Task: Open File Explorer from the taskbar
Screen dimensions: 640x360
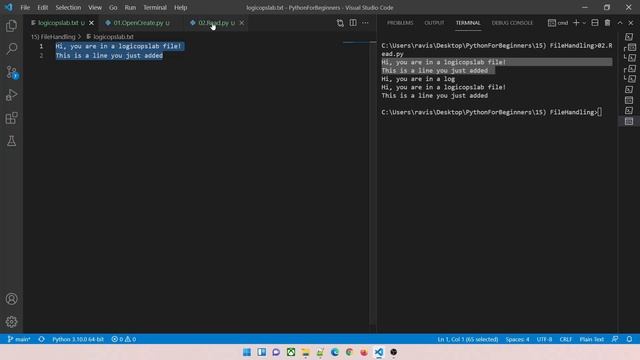Action: [305, 352]
